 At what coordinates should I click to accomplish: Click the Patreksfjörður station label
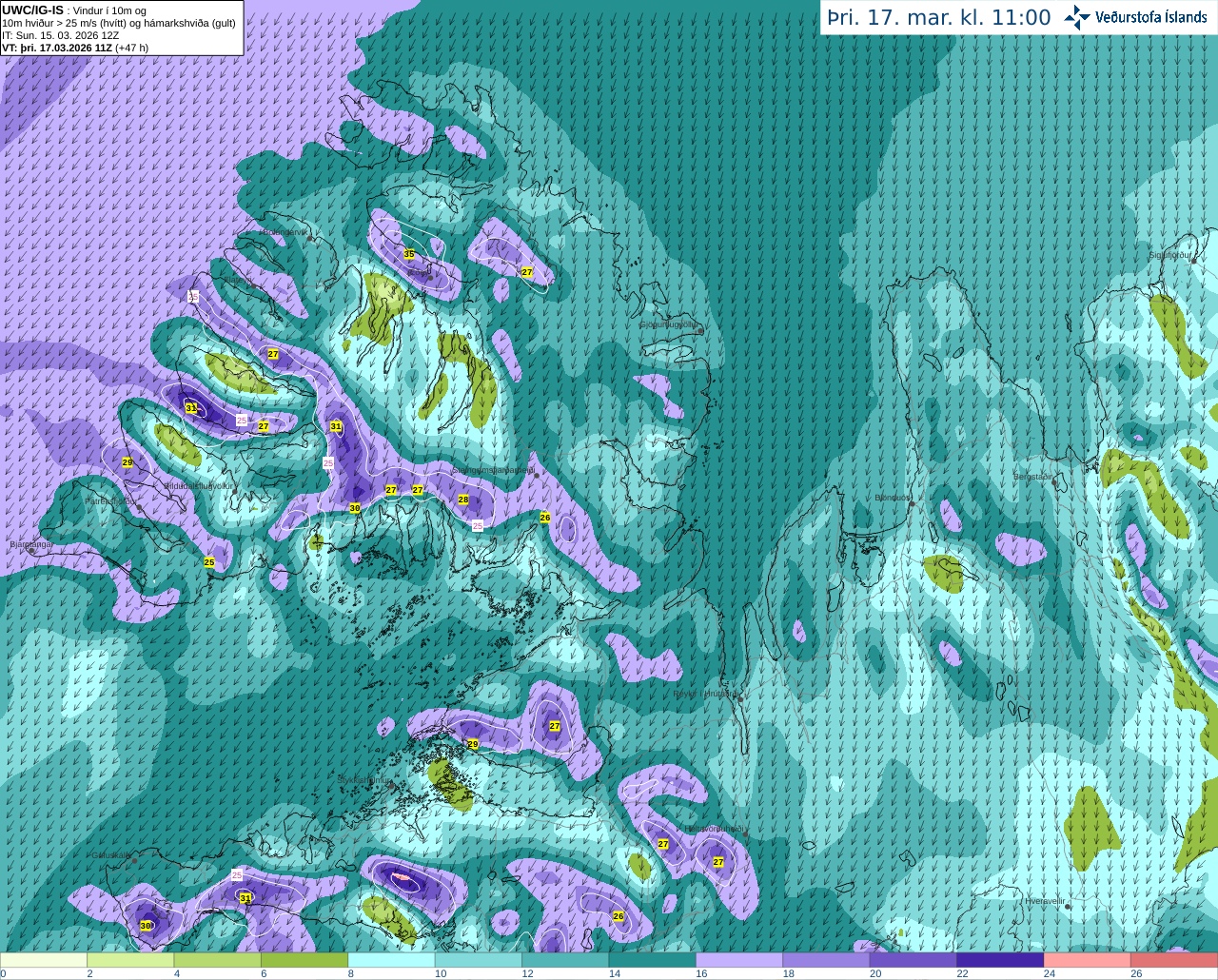[x=111, y=500]
